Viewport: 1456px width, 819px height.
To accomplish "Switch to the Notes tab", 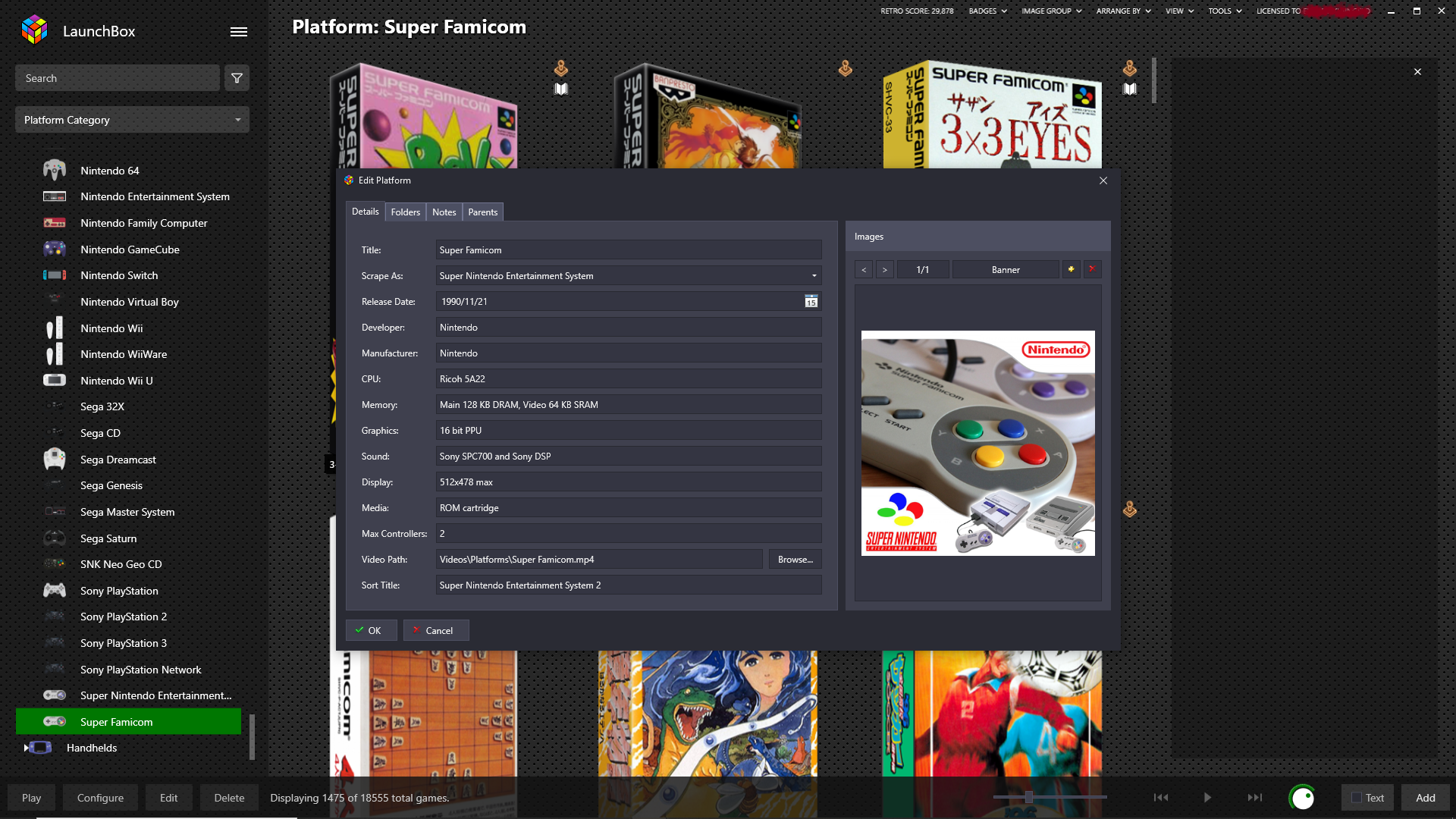I will pos(444,212).
